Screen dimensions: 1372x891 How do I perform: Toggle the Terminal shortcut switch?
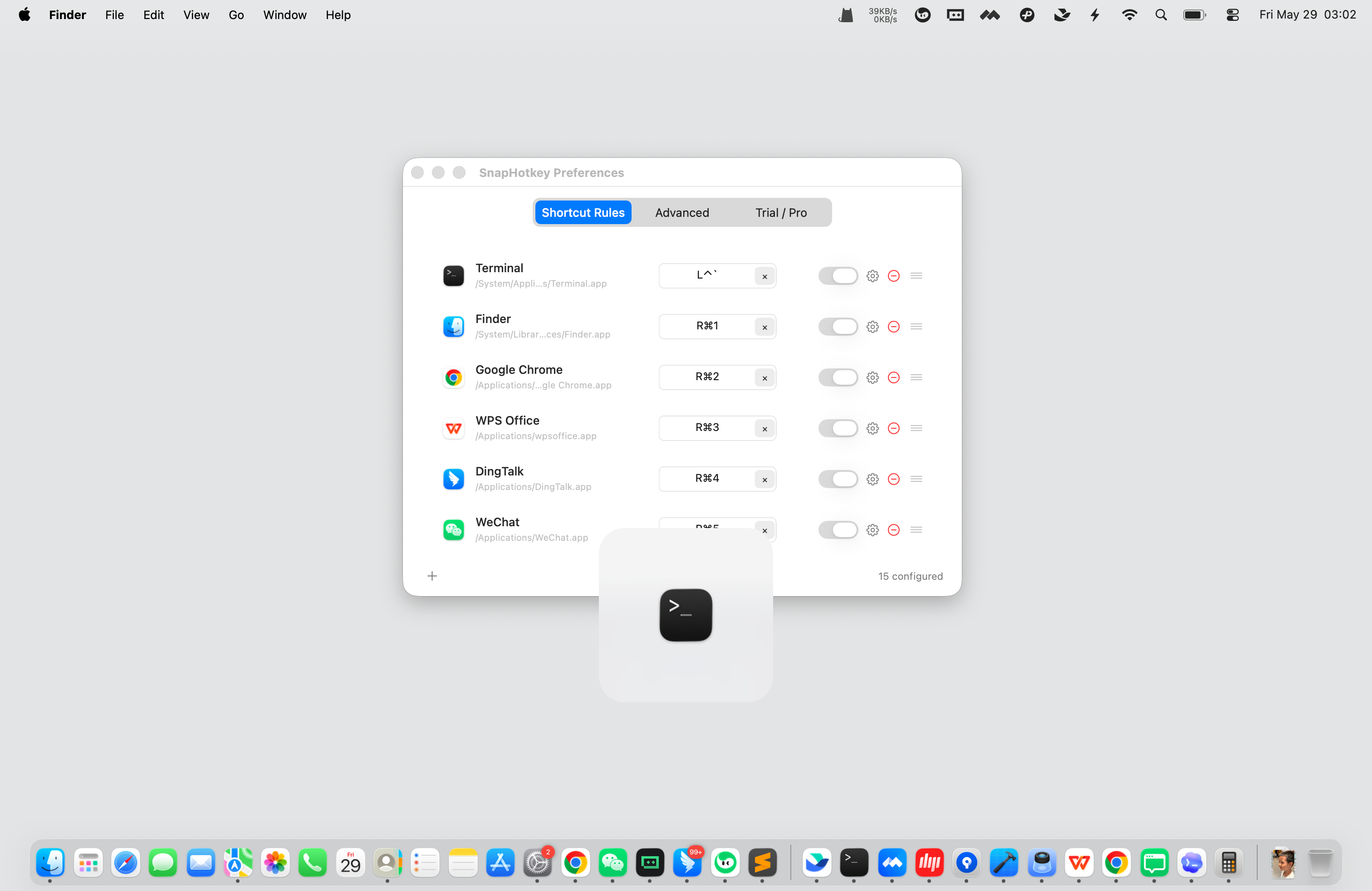tap(838, 276)
